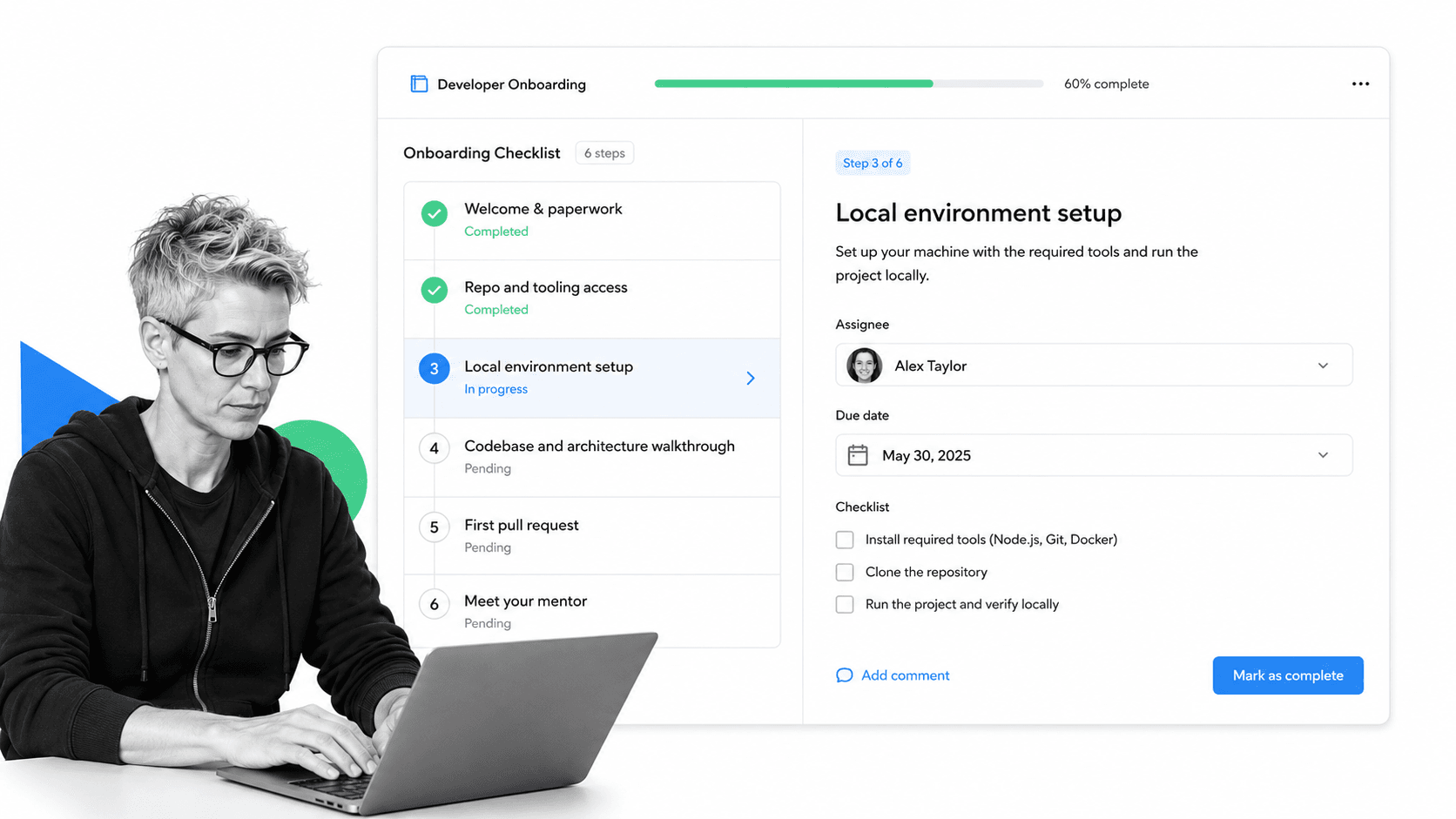Image resolution: width=1456 pixels, height=819 pixels.
Task: Expand the Due date dropdown arrow
Action: [x=1323, y=455]
